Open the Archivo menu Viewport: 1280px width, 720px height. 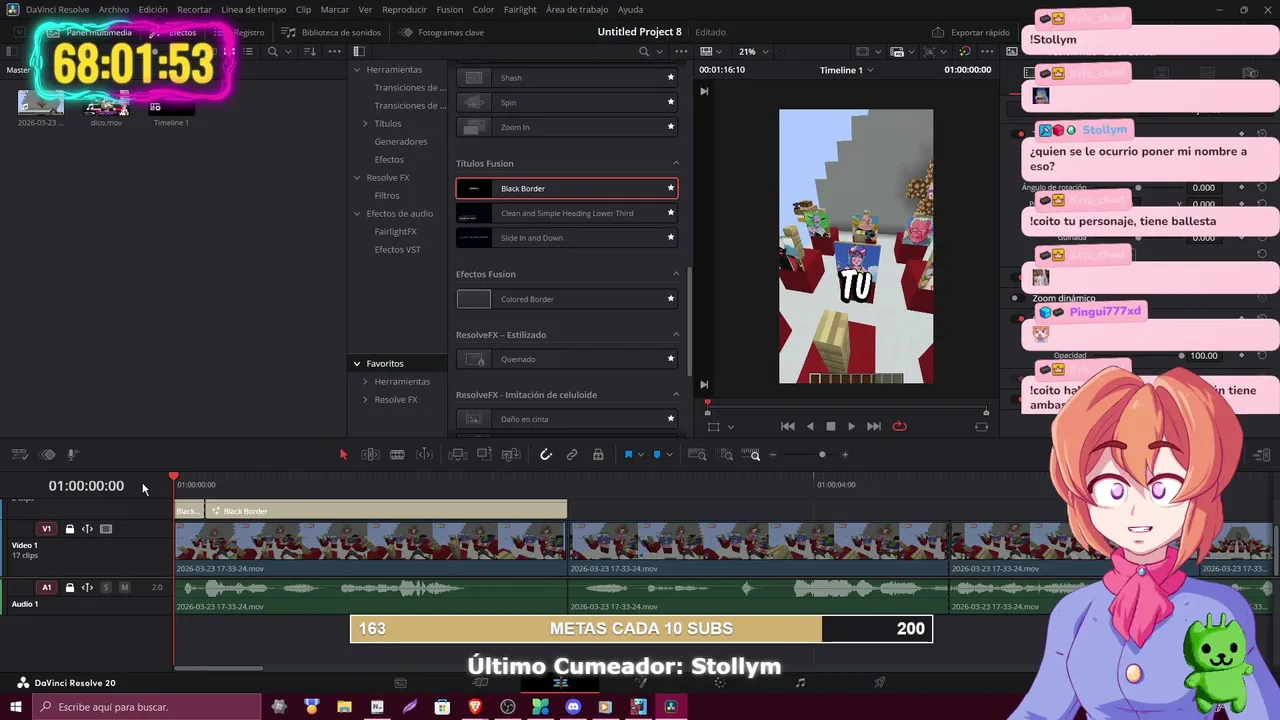113,9
